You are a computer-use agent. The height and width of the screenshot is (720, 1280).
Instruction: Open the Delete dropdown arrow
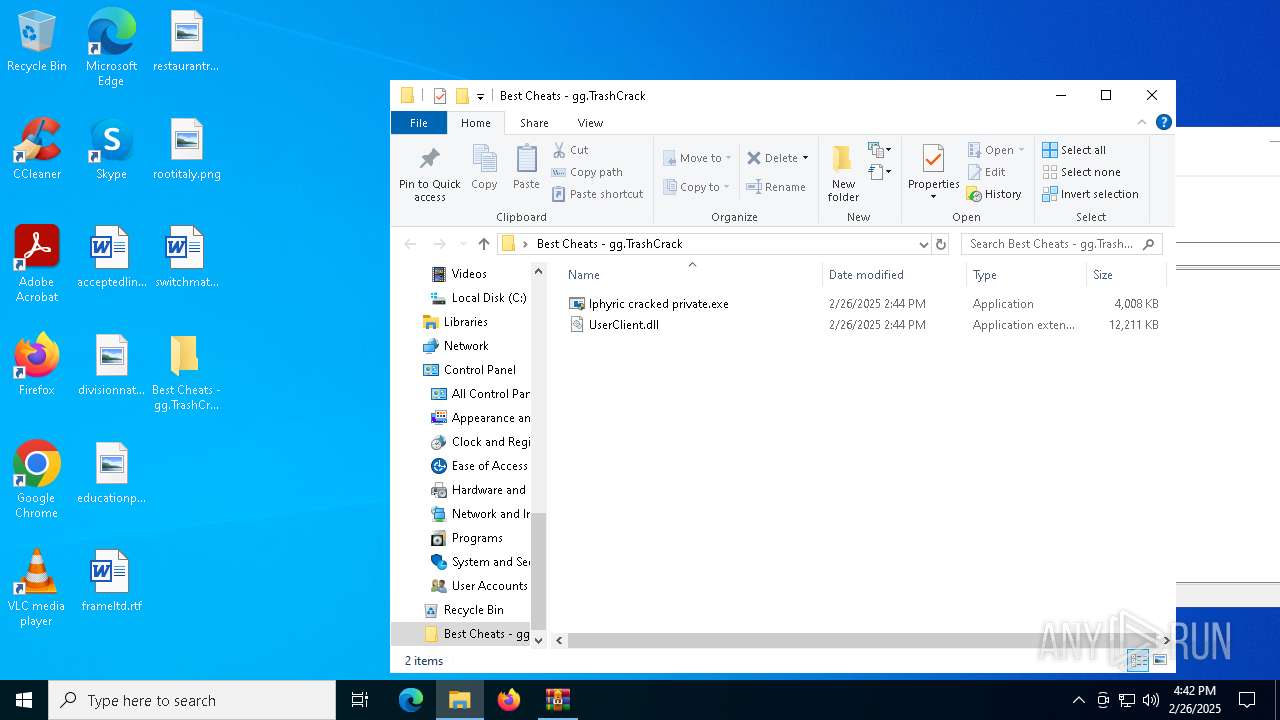806,158
